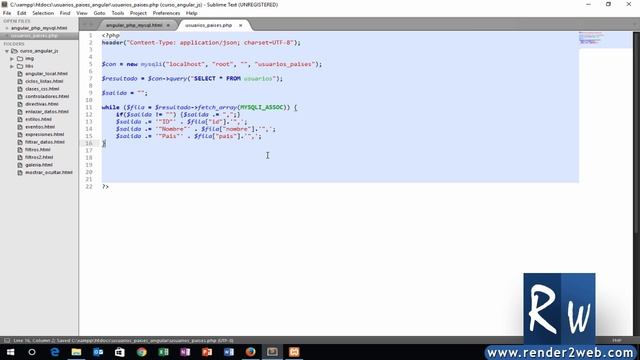Open filtros2.html from the sidebar
640x360 pixels.
39,157
